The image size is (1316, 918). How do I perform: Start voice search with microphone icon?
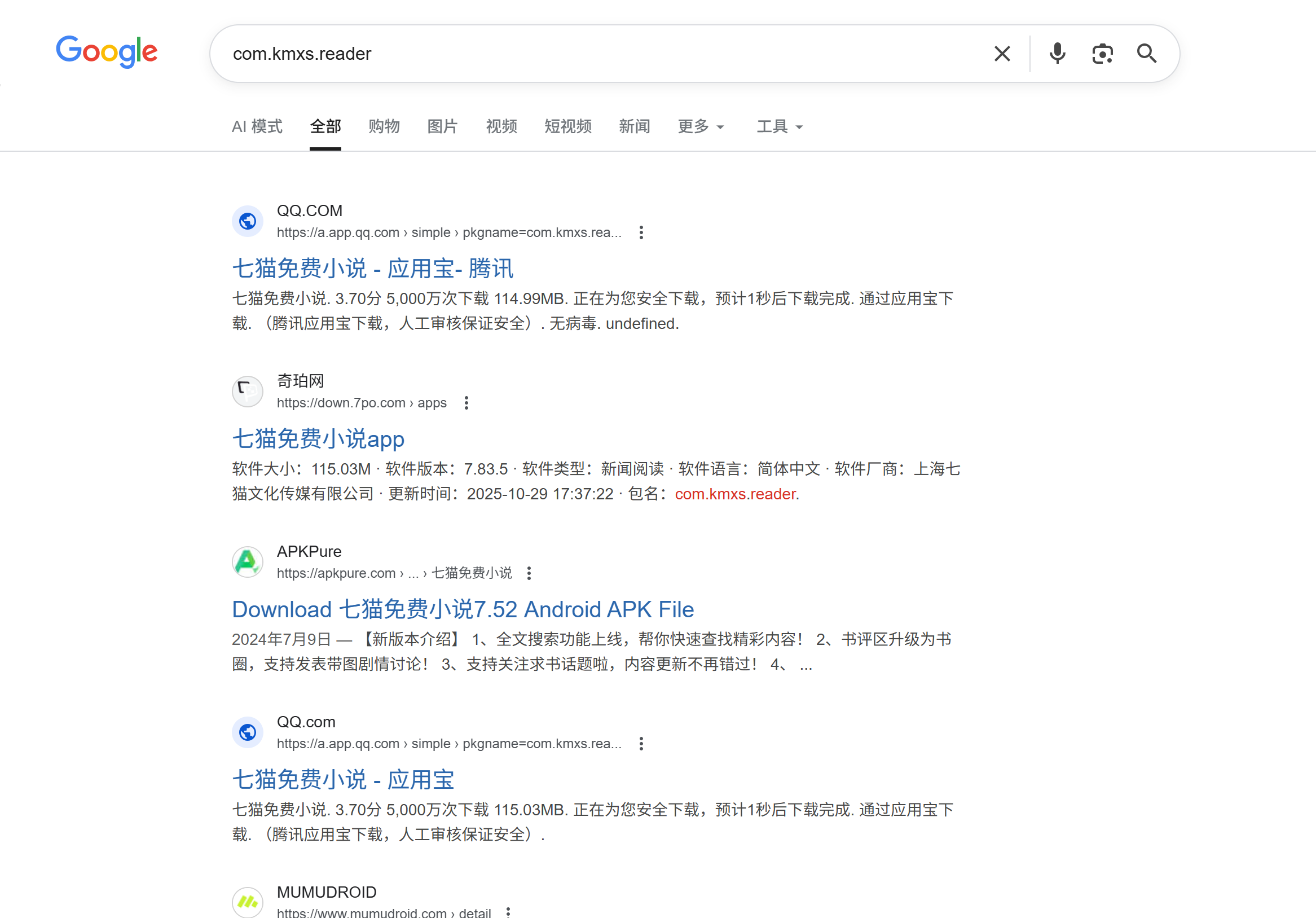1057,54
